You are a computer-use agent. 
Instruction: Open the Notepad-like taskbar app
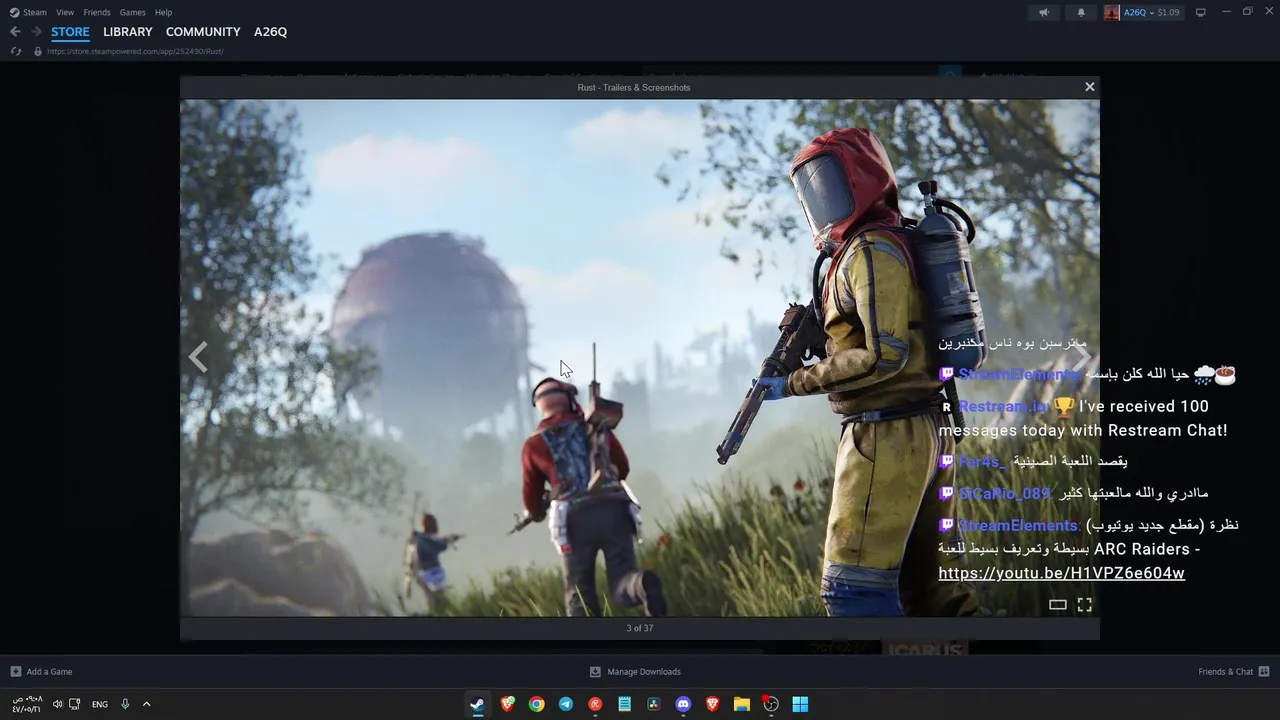click(x=624, y=704)
